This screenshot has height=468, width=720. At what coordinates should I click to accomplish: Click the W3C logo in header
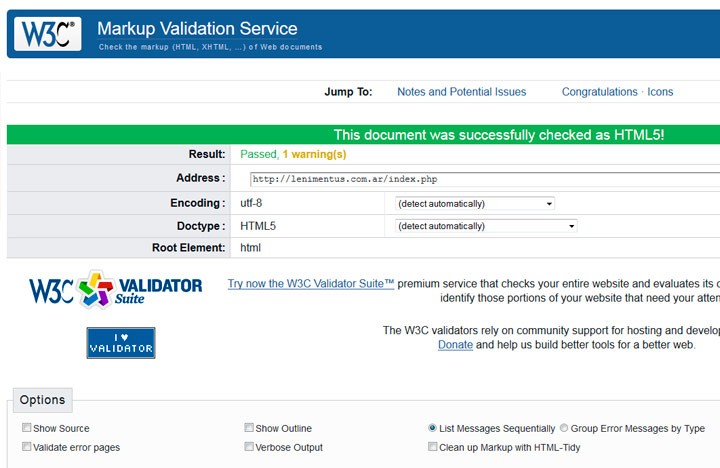48,34
